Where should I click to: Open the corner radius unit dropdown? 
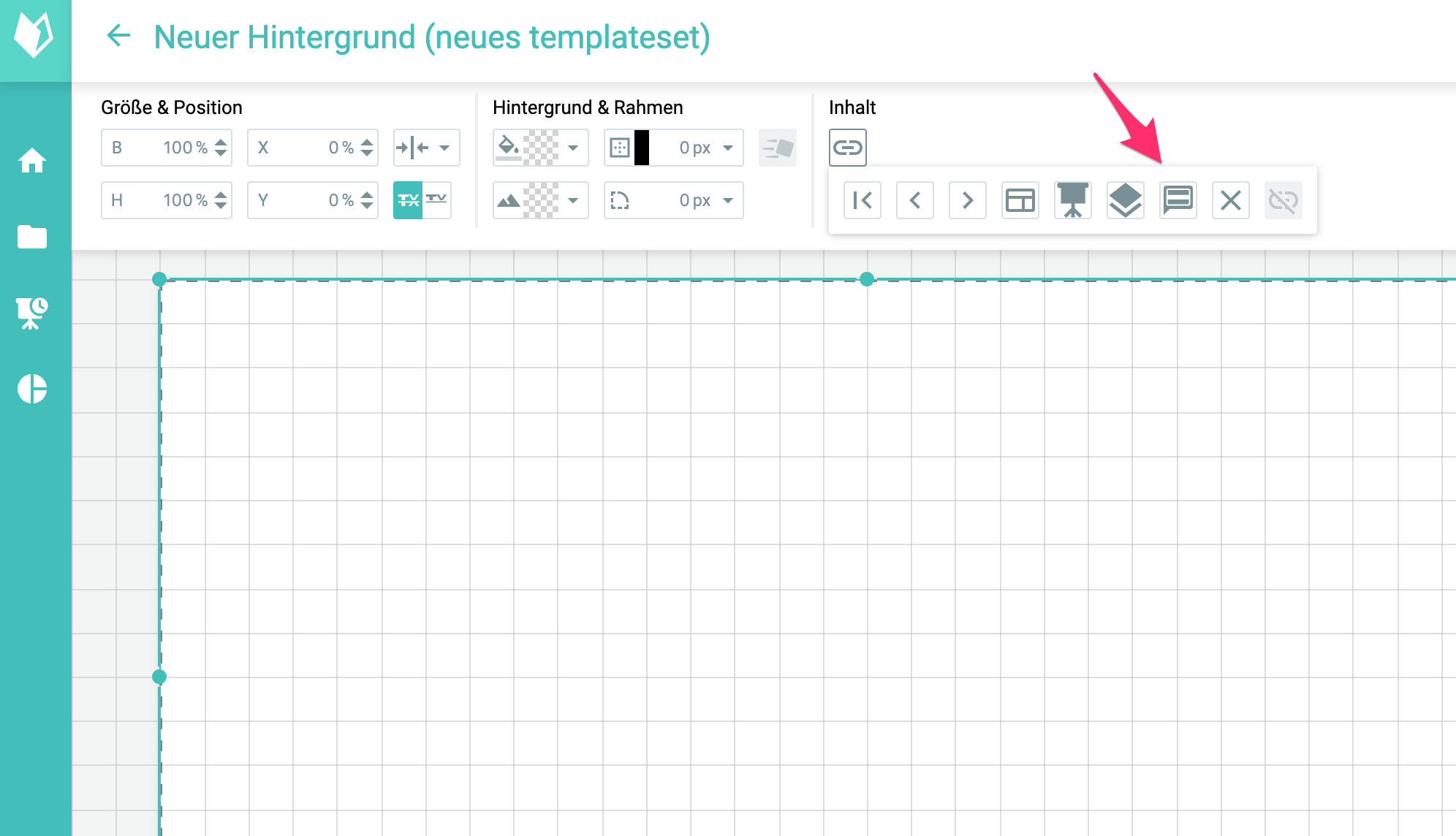[x=728, y=200]
